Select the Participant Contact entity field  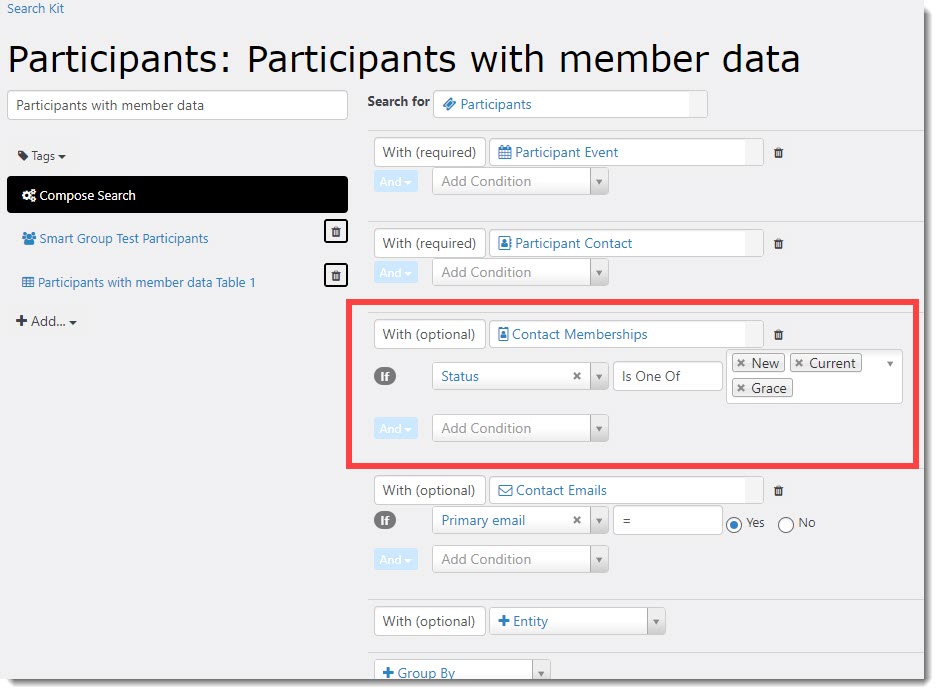[x=626, y=244]
